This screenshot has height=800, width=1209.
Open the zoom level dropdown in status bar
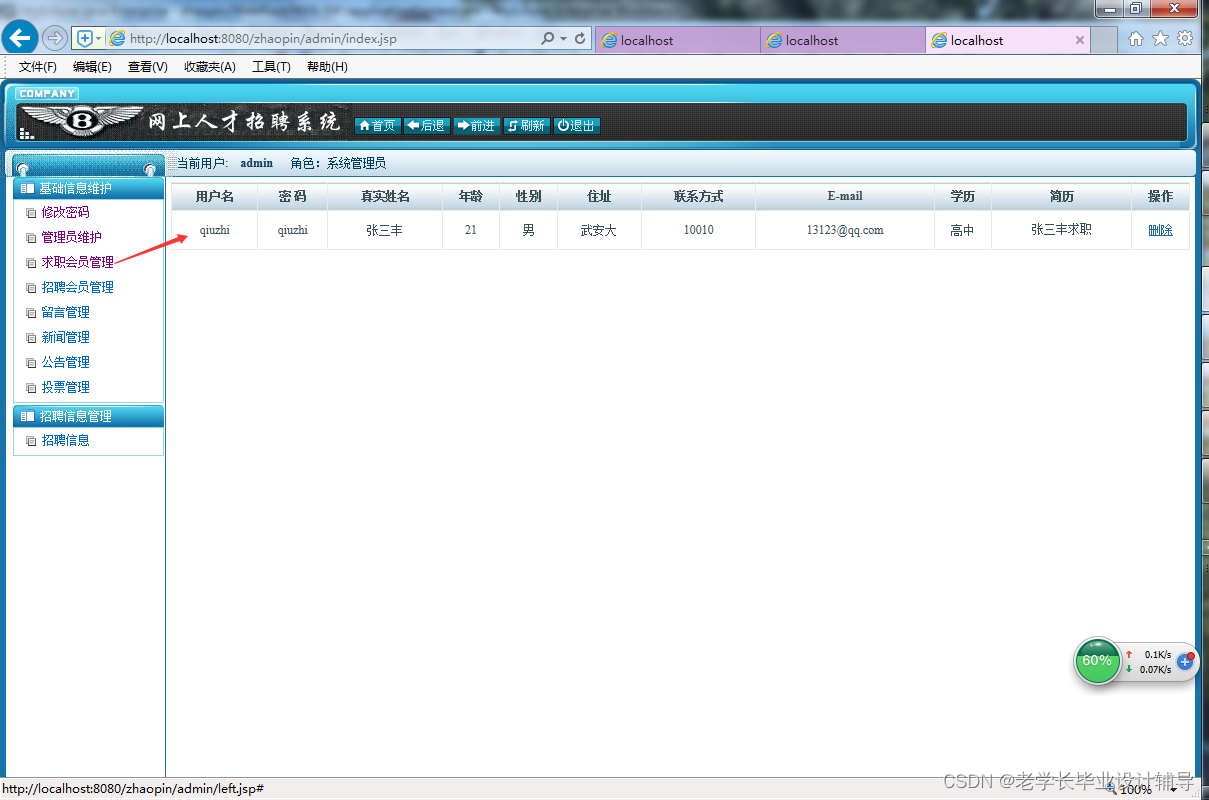[1176, 788]
